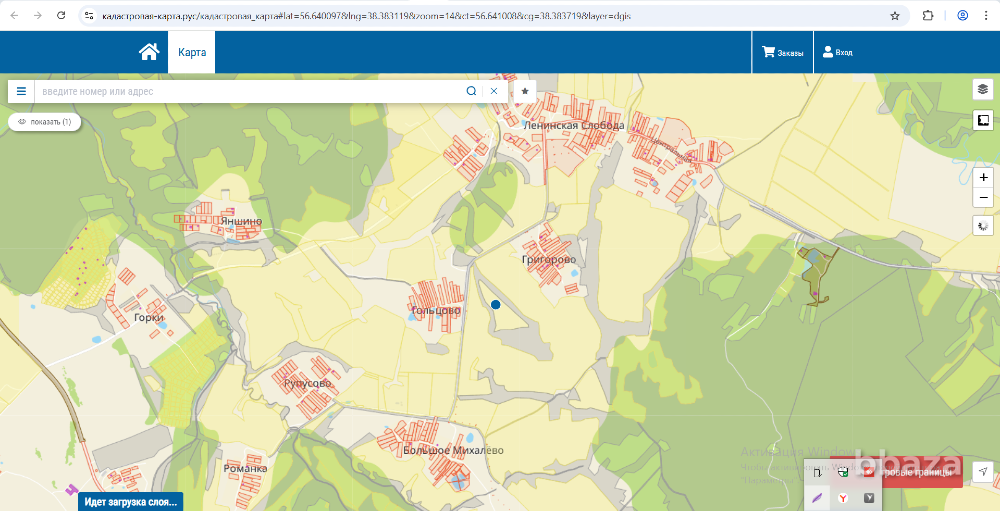Image resolution: width=1000 pixels, height=511 pixels.
Task: Click the purple feather tray icon
Action: click(x=818, y=497)
